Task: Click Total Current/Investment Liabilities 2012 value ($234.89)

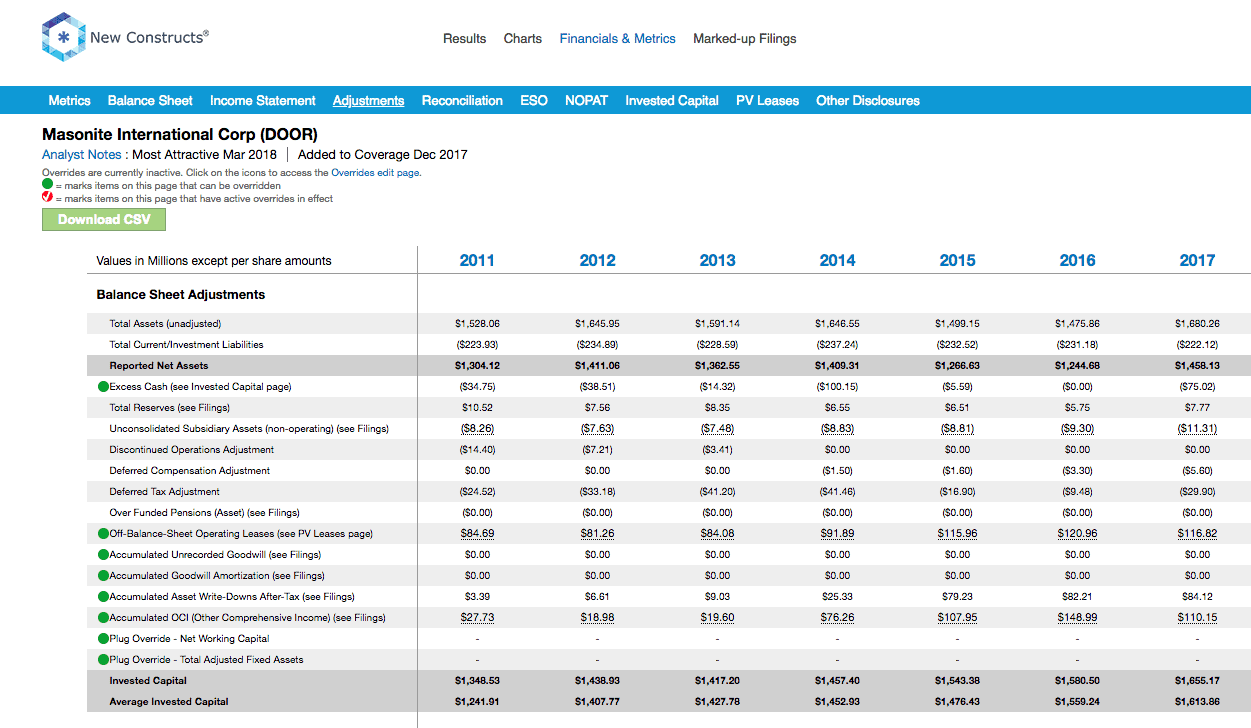Action: point(597,345)
